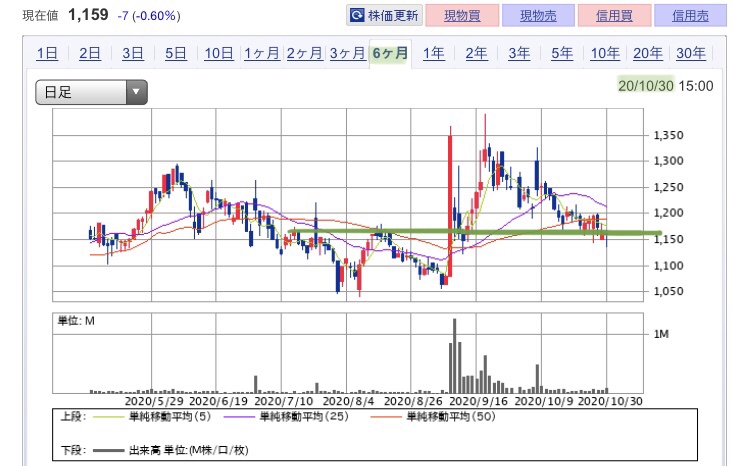This screenshot has width=733, height=466.
Task: Click the 20/10/30 15:00 timestamp
Action: tap(666, 86)
